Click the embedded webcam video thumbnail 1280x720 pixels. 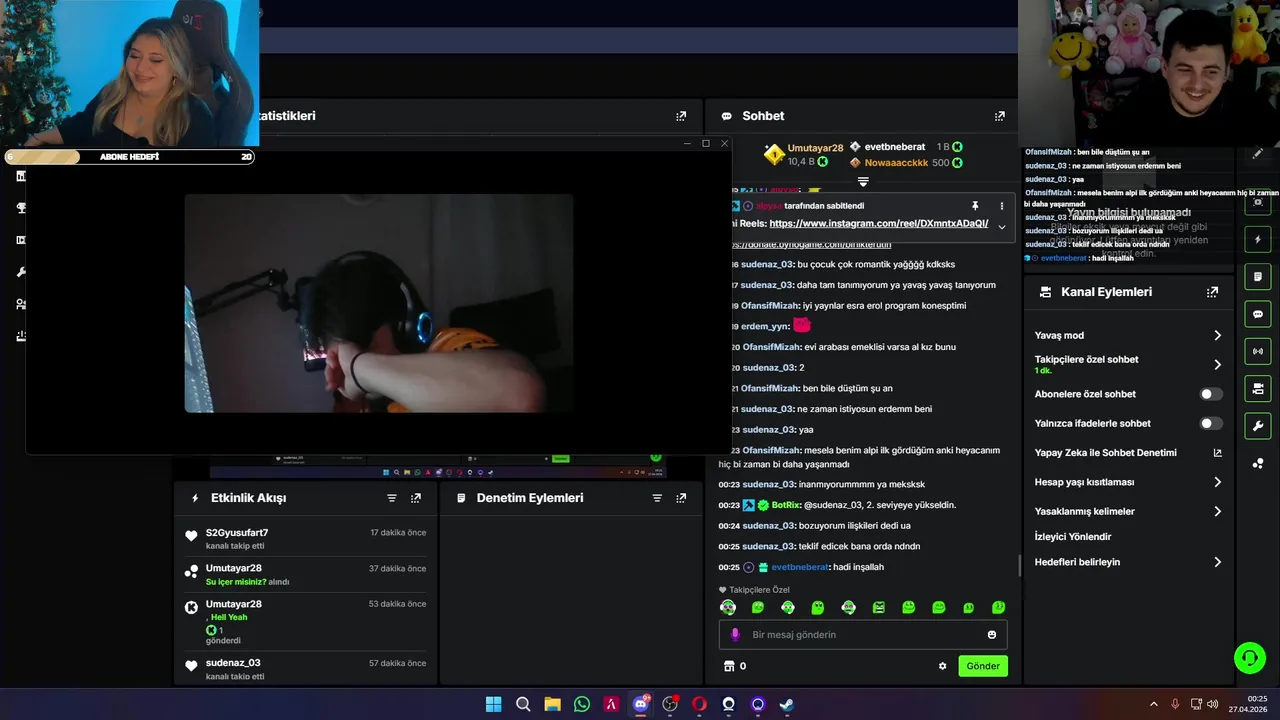point(379,303)
